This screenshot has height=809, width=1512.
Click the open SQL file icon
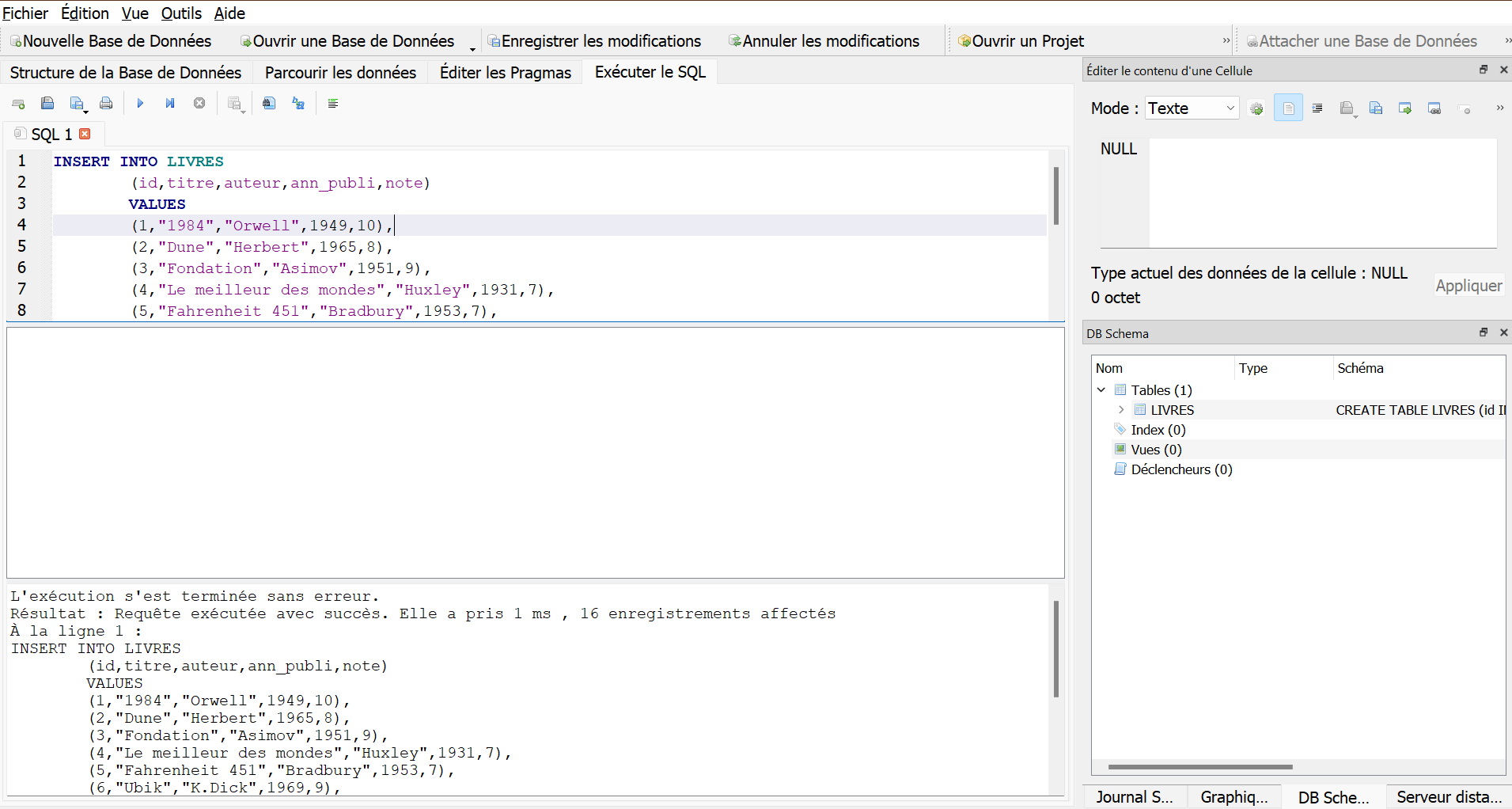(x=47, y=104)
